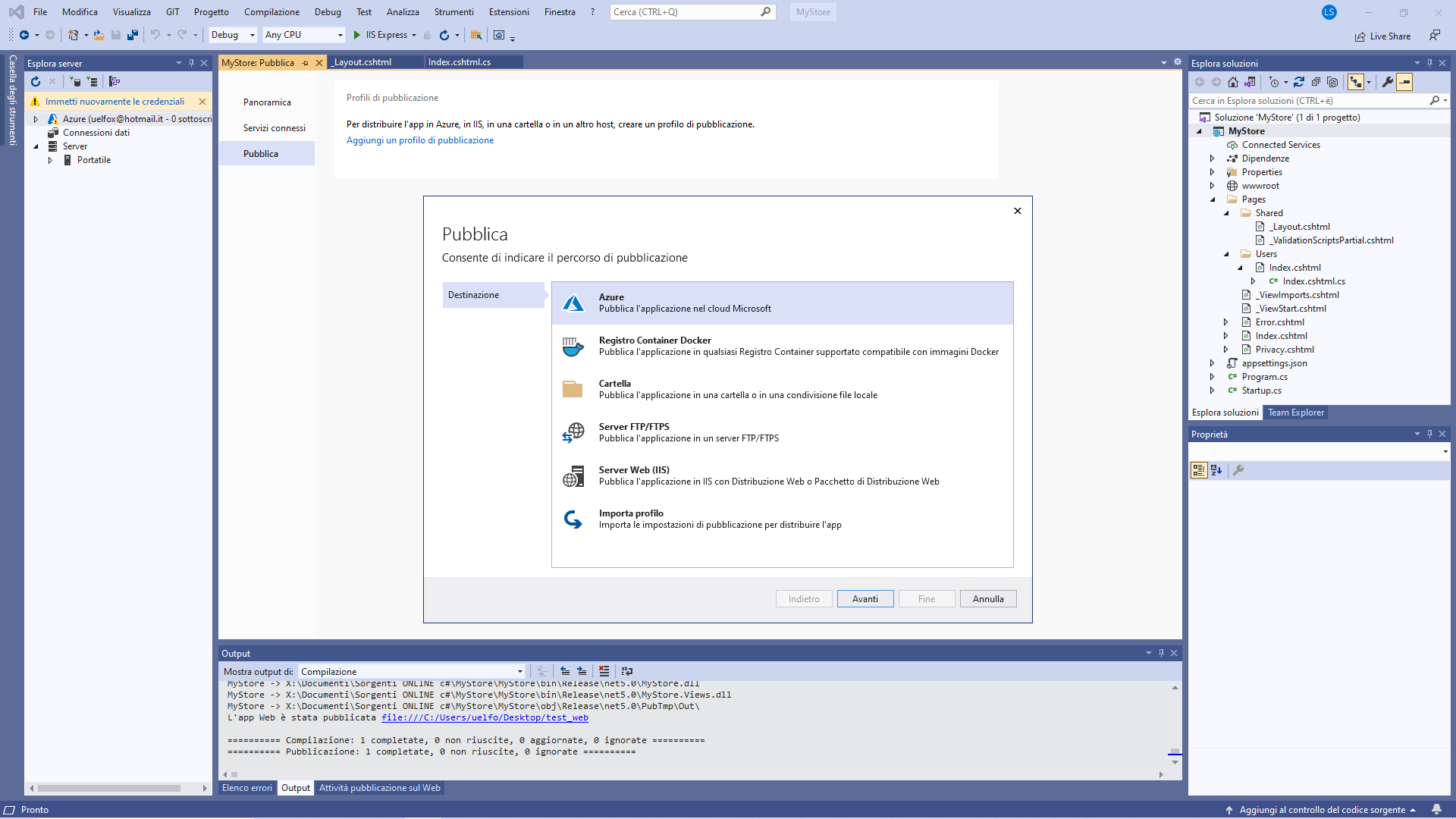Click alphabetical sort icon in Proprietà panel
This screenshot has height=819, width=1456.
1216,470
